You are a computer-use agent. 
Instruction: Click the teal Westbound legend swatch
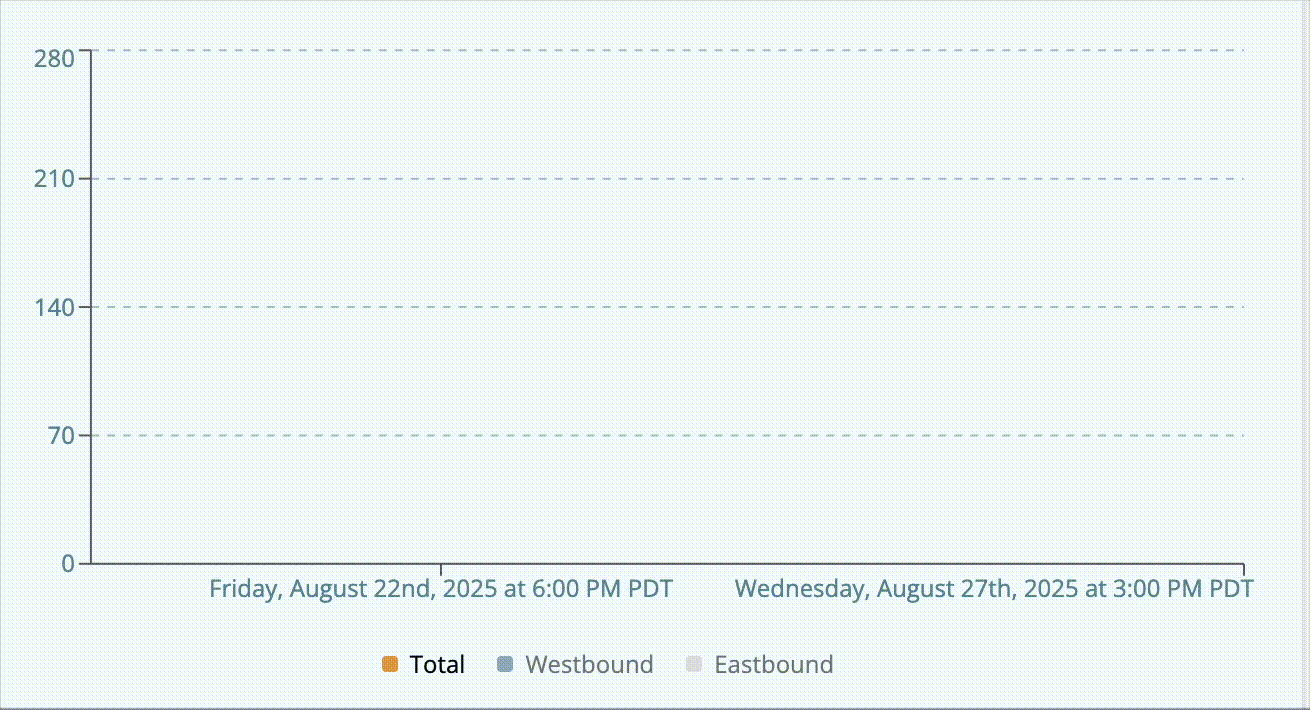[x=505, y=664]
